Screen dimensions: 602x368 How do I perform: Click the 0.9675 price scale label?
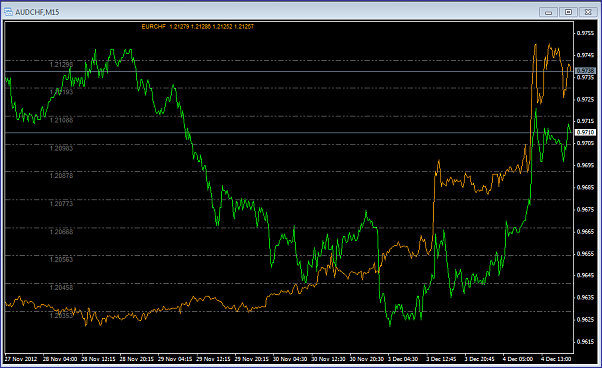[585, 210]
